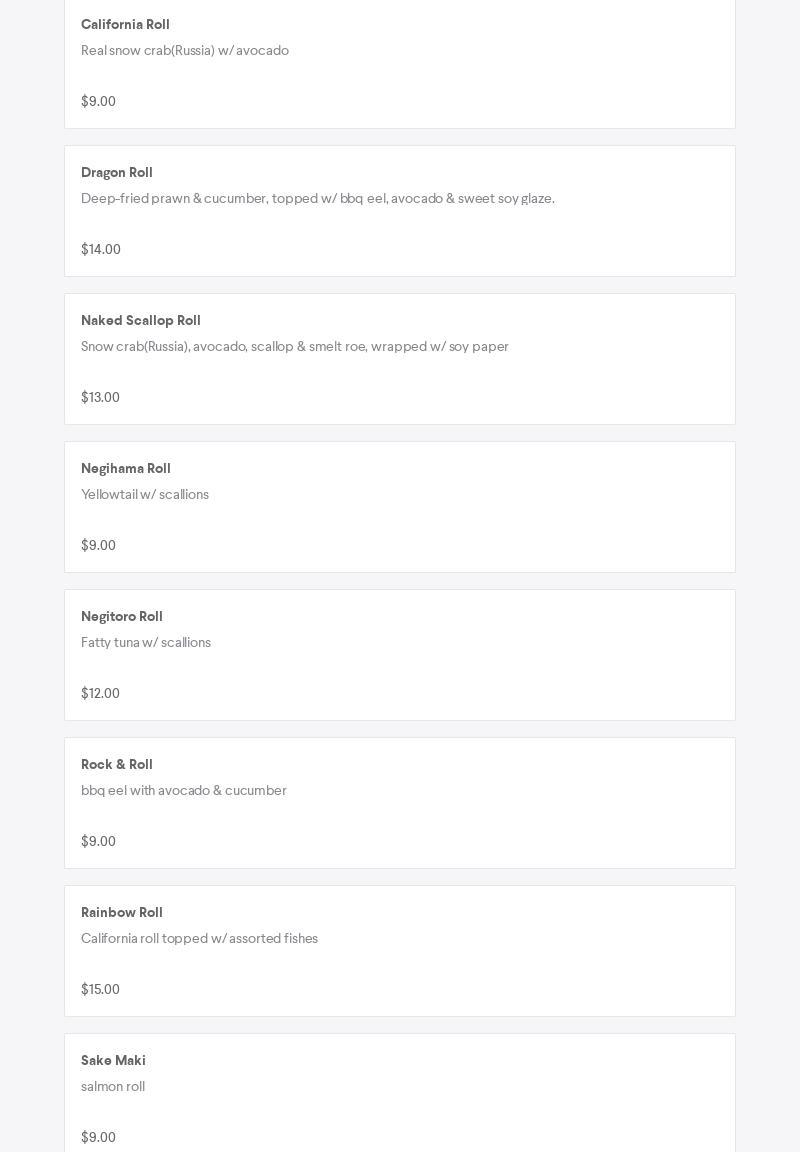Click the Dragon Roll deep-fried prawn description
This screenshot has height=1152, width=800.
pyautogui.click(x=318, y=199)
